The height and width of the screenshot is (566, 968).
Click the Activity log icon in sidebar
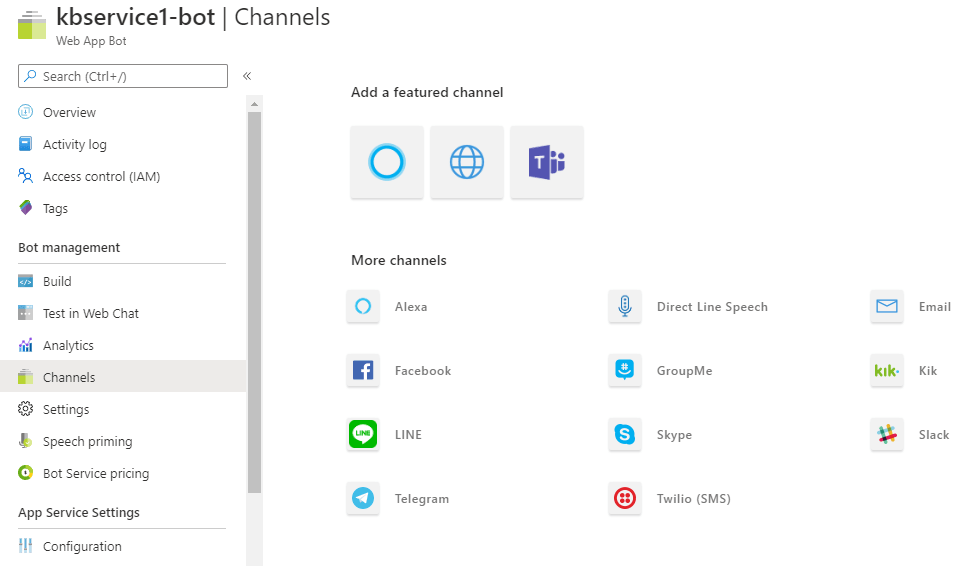tap(25, 144)
